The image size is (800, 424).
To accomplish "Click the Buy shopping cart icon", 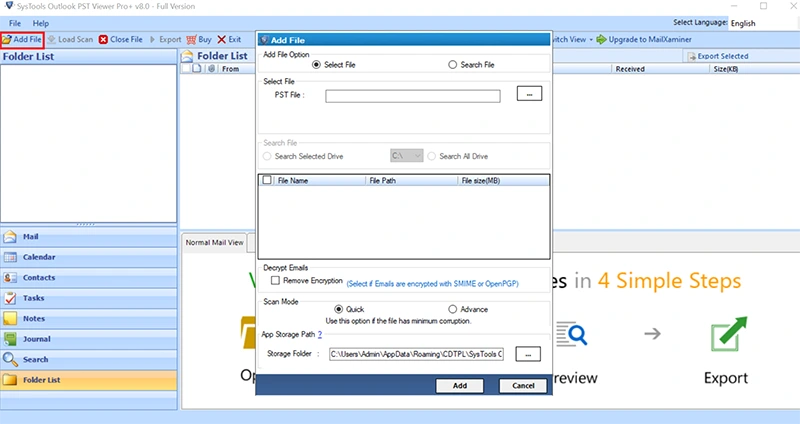I will pyautogui.click(x=191, y=39).
